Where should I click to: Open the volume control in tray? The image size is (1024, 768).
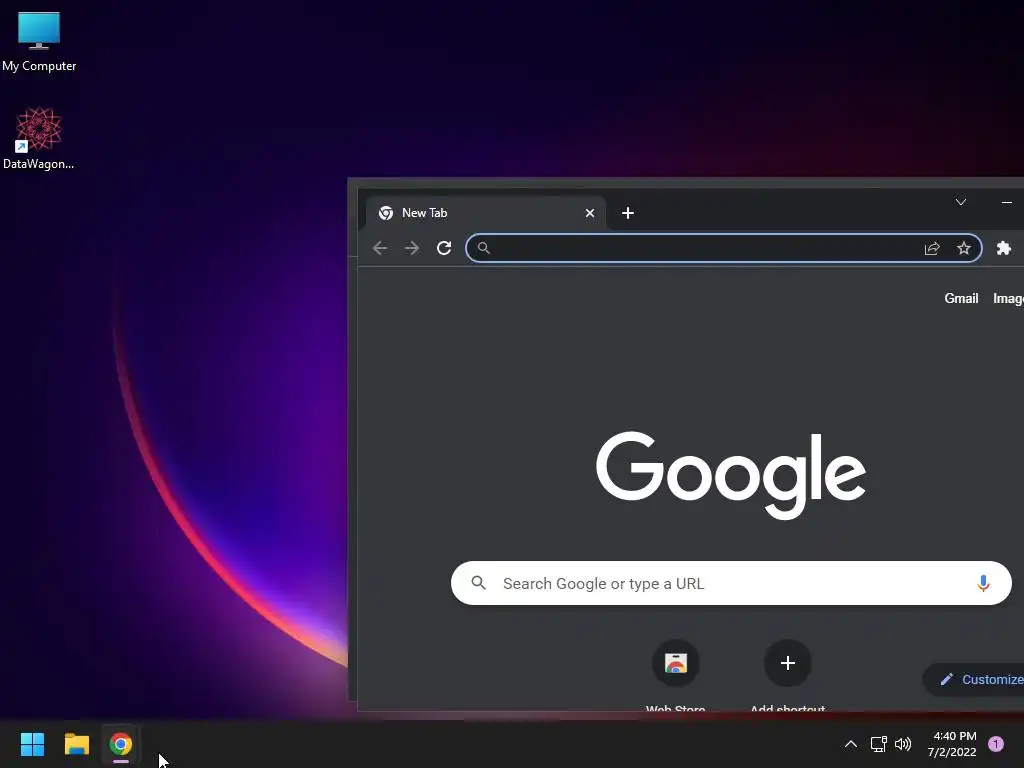click(903, 744)
